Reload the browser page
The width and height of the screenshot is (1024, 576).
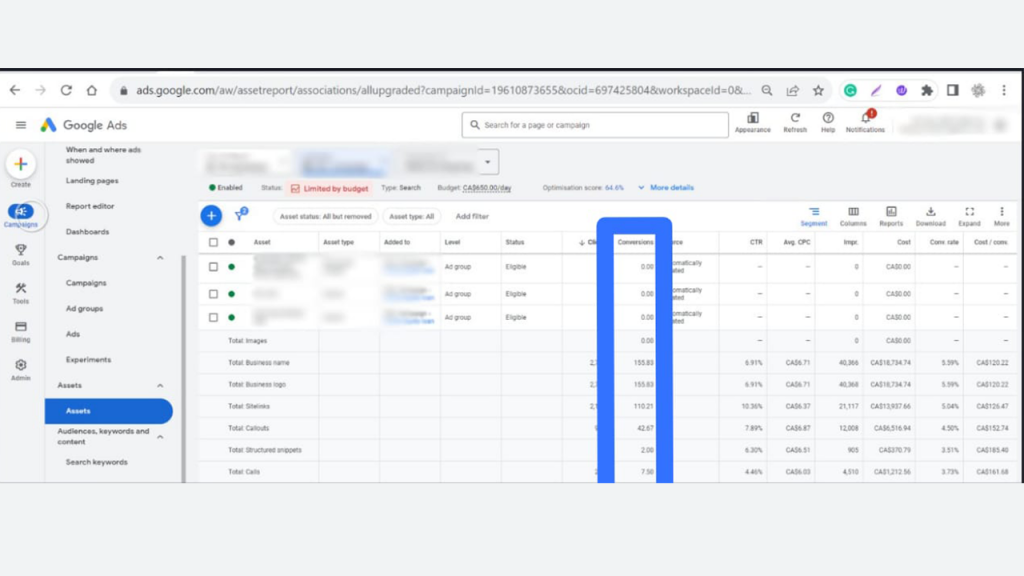coord(66,90)
